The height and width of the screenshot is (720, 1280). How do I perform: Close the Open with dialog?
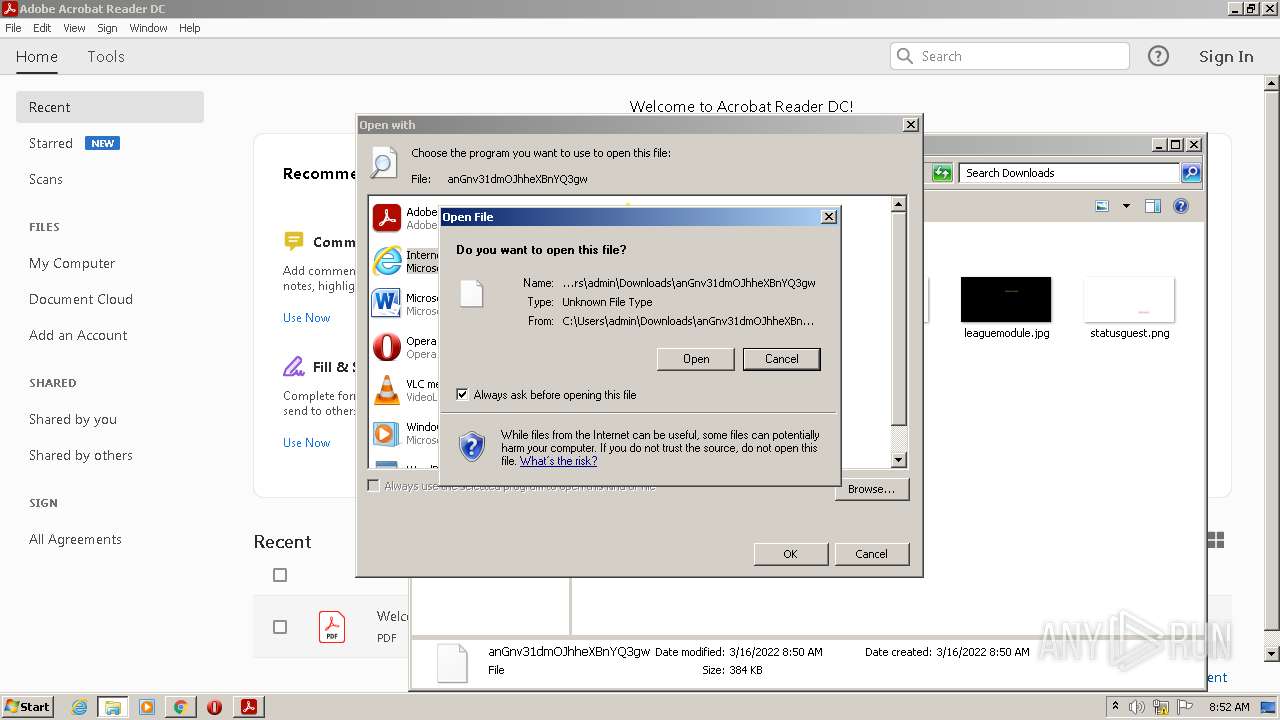point(910,125)
